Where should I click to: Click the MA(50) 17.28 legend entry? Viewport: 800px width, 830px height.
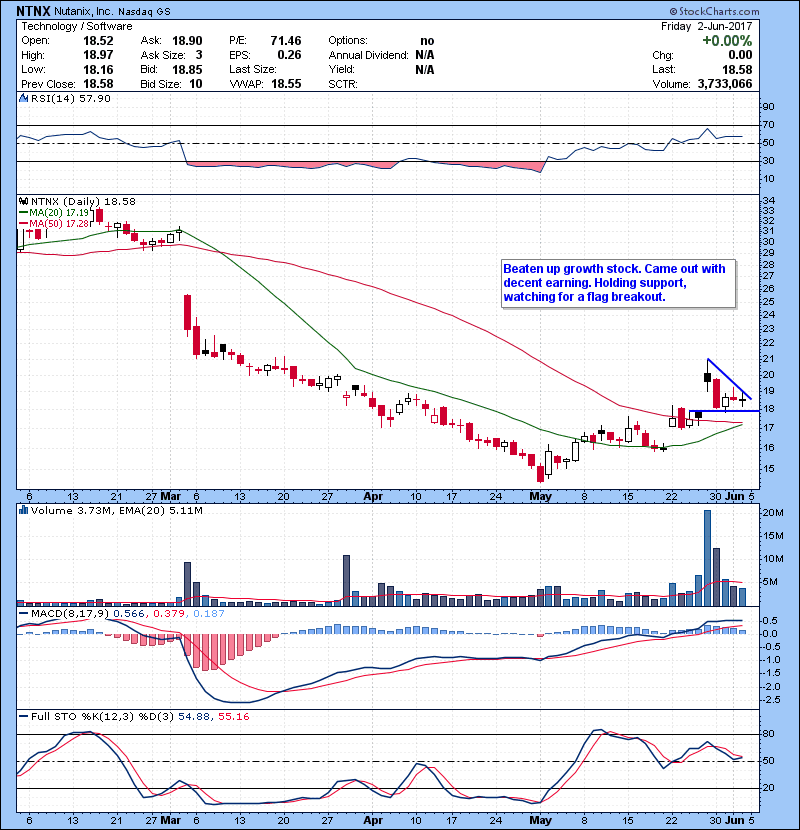pos(55,224)
